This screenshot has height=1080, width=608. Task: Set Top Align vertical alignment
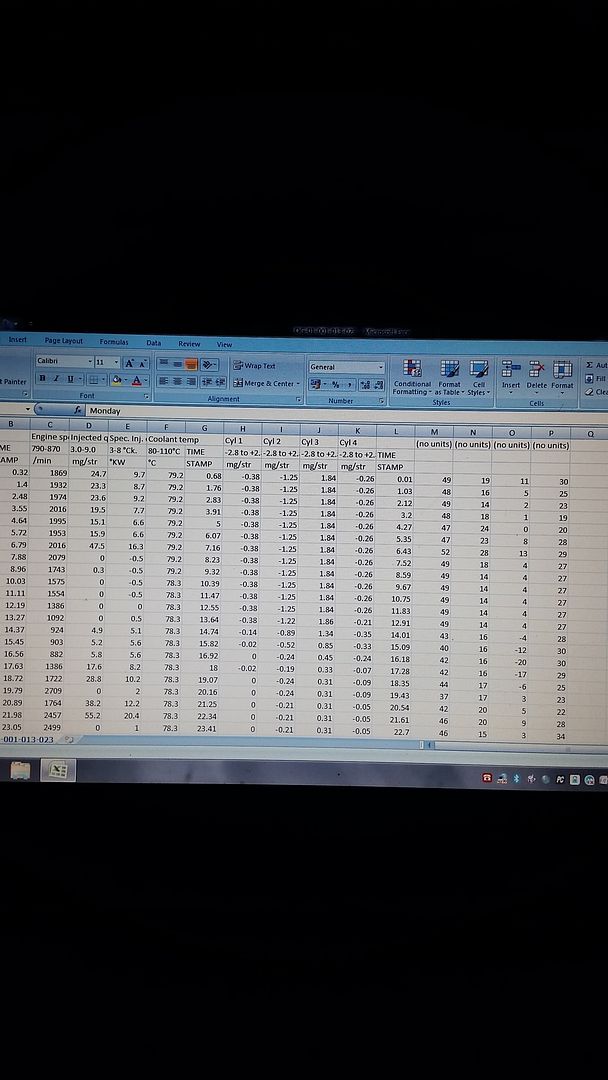click(164, 364)
